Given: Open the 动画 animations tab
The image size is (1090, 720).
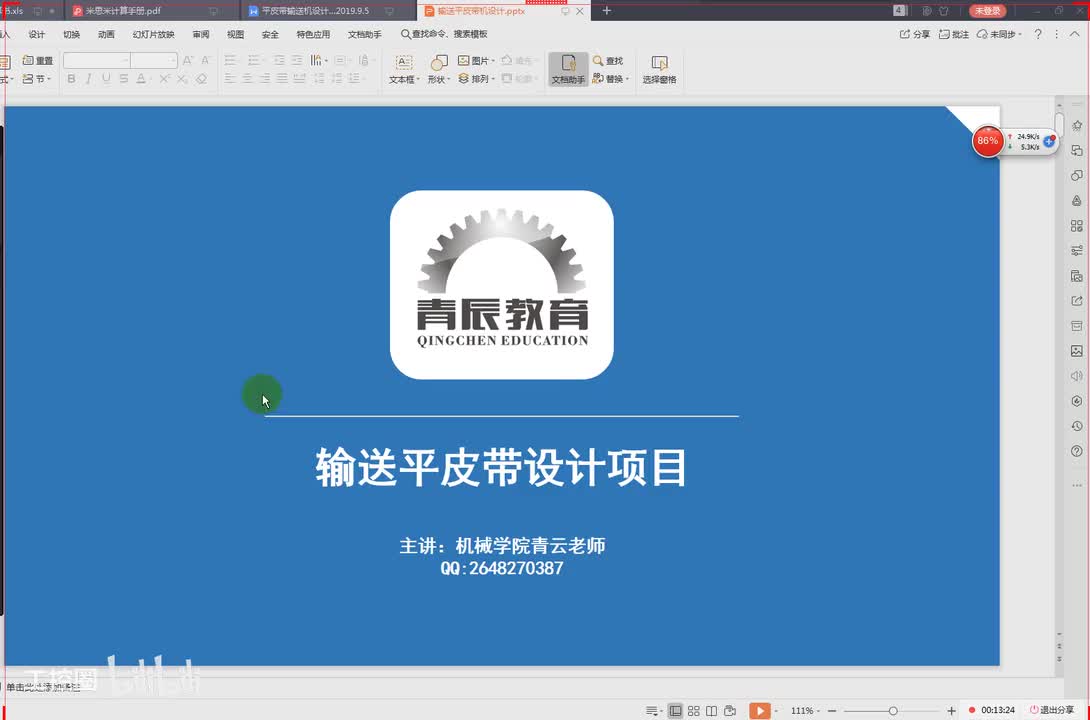Looking at the screenshot, I should tap(106, 34).
